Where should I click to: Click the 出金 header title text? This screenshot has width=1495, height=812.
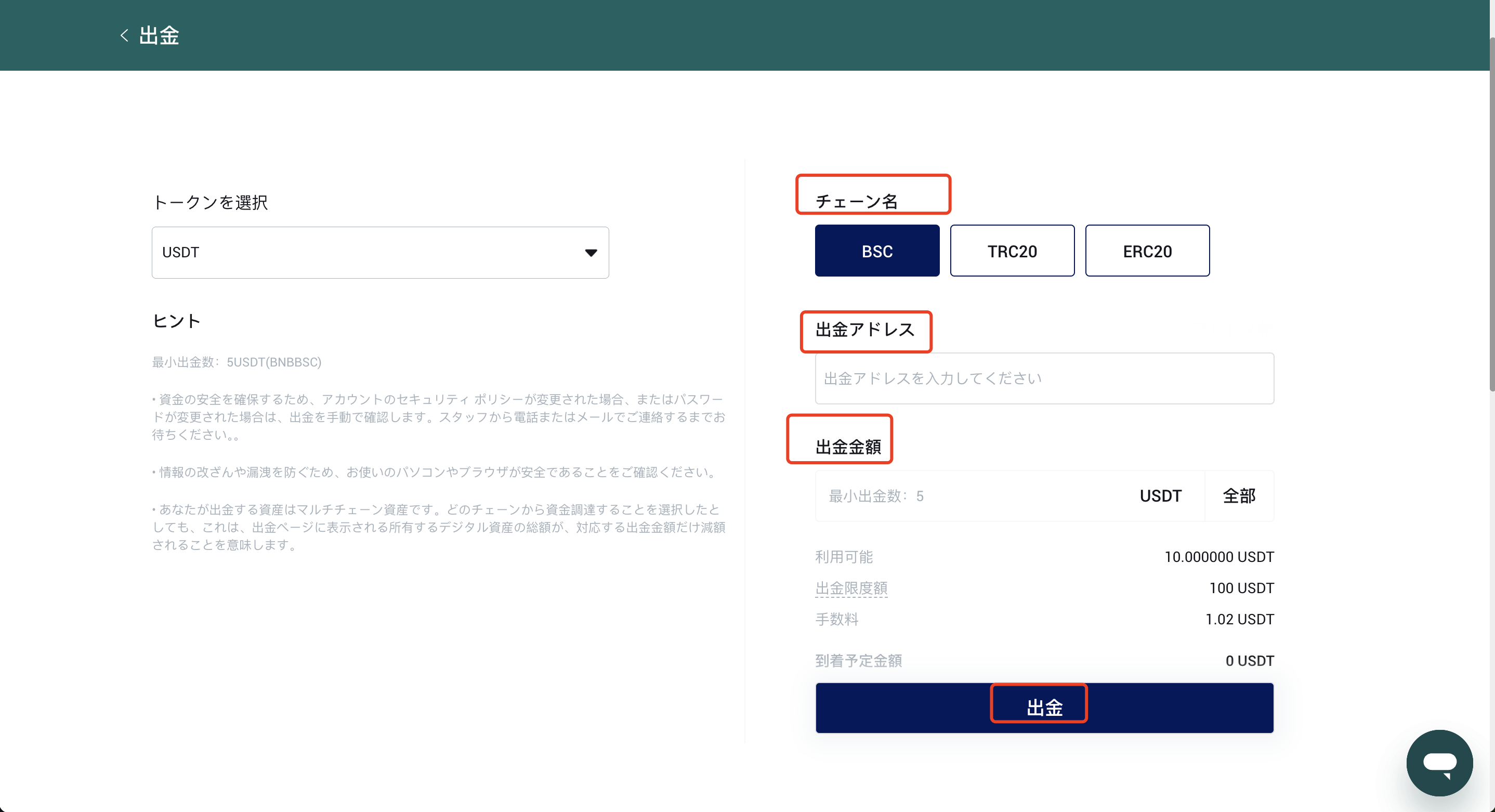(x=159, y=35)
